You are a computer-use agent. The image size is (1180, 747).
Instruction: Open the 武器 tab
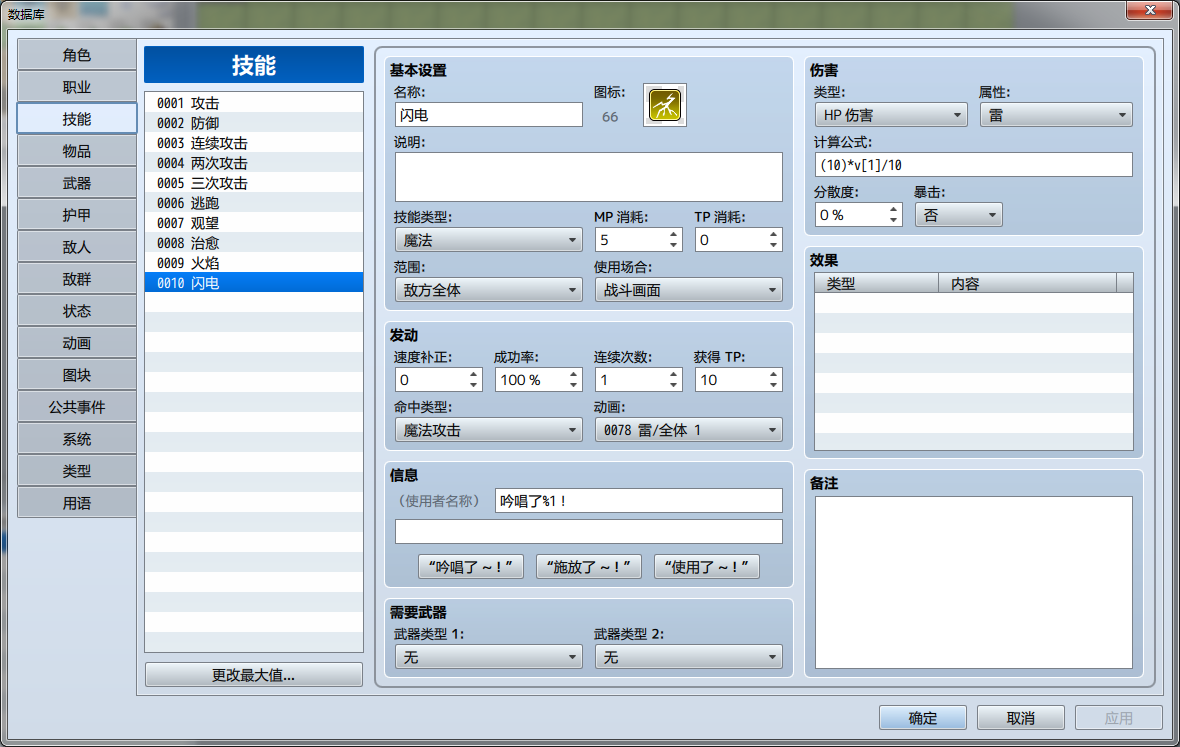pos(77,183)
